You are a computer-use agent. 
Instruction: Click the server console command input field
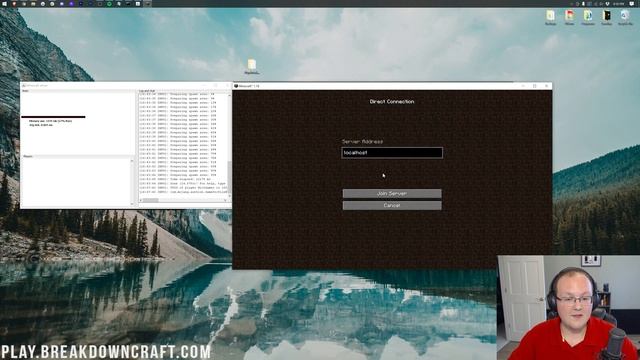click(185, 205)
